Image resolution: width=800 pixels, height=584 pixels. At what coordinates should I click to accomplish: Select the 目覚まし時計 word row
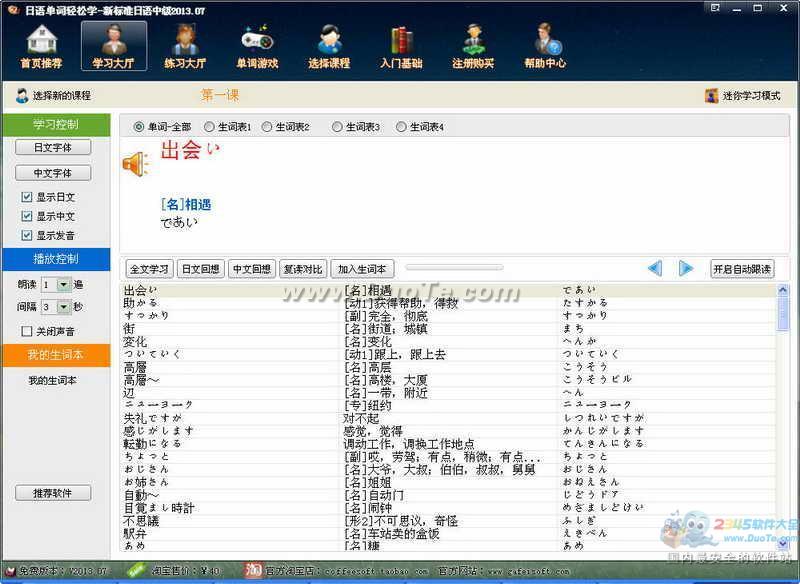point(449,507)
